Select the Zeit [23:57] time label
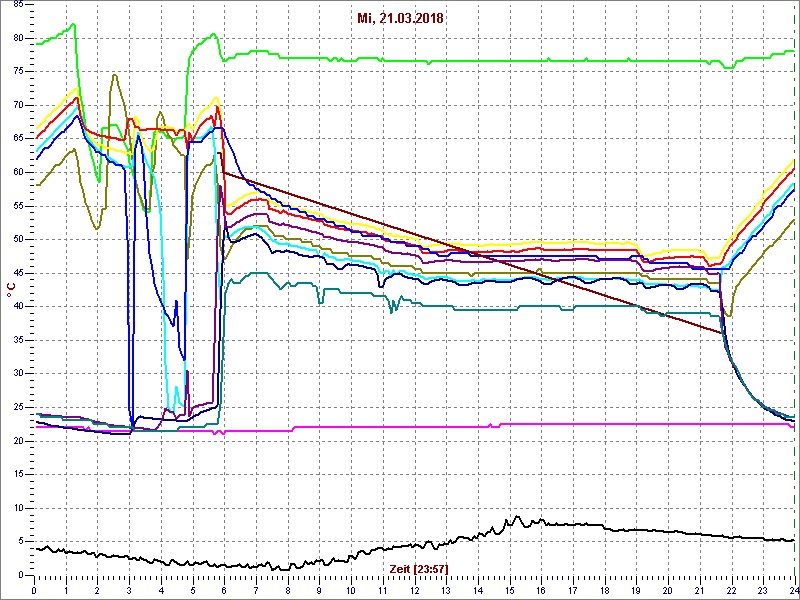The height and width of the screenshot is (600, 800). click(419, 568)
